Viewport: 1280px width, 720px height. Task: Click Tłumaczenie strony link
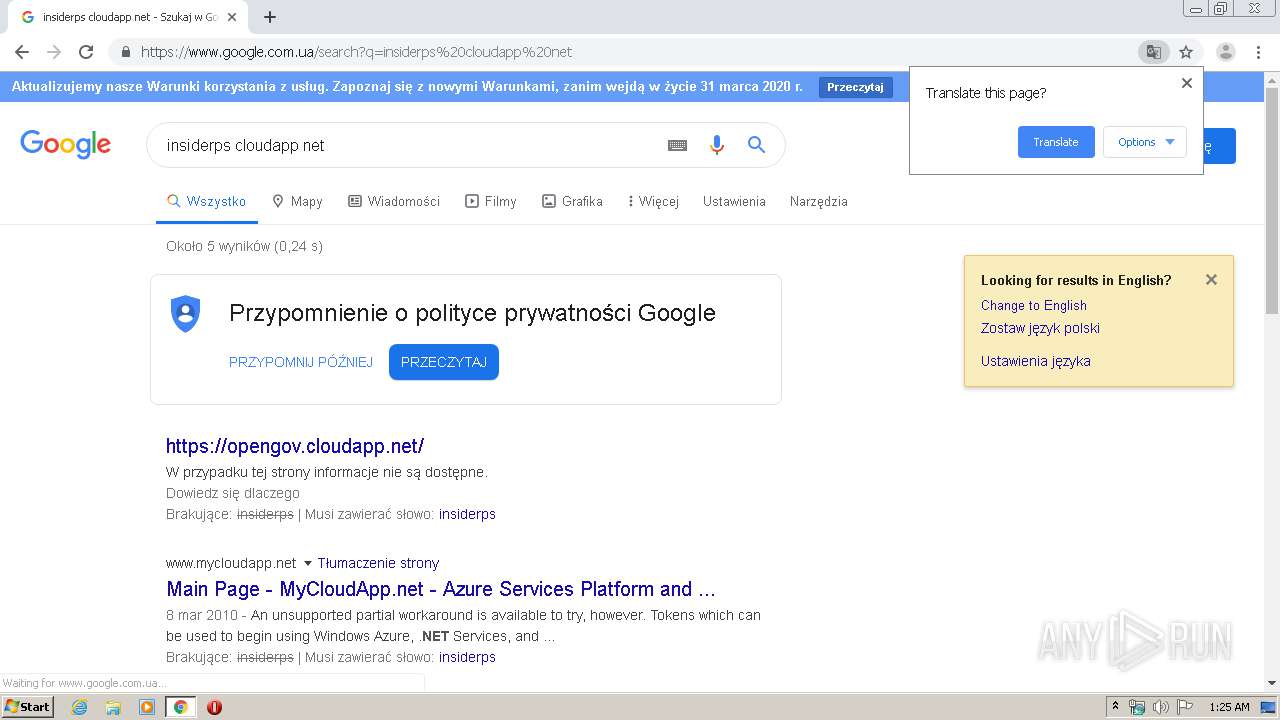click(378, 563)
